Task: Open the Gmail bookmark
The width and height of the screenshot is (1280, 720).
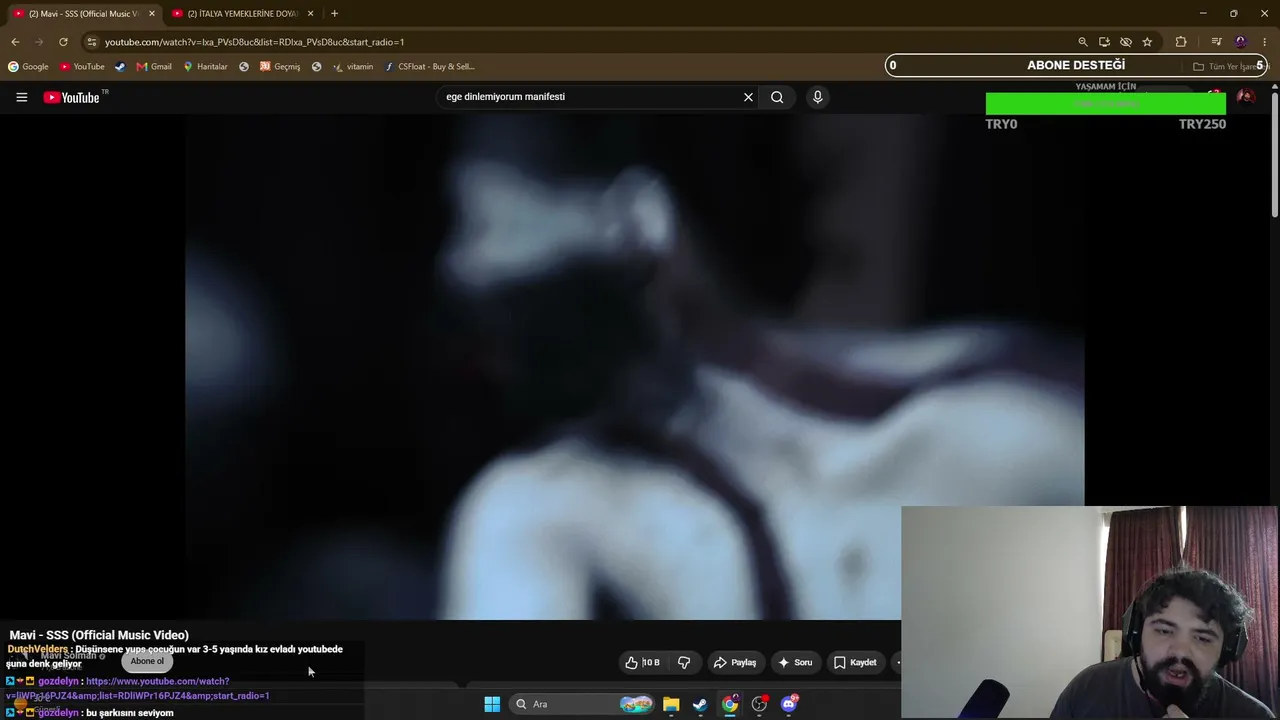Action: [x=154, y=67]
